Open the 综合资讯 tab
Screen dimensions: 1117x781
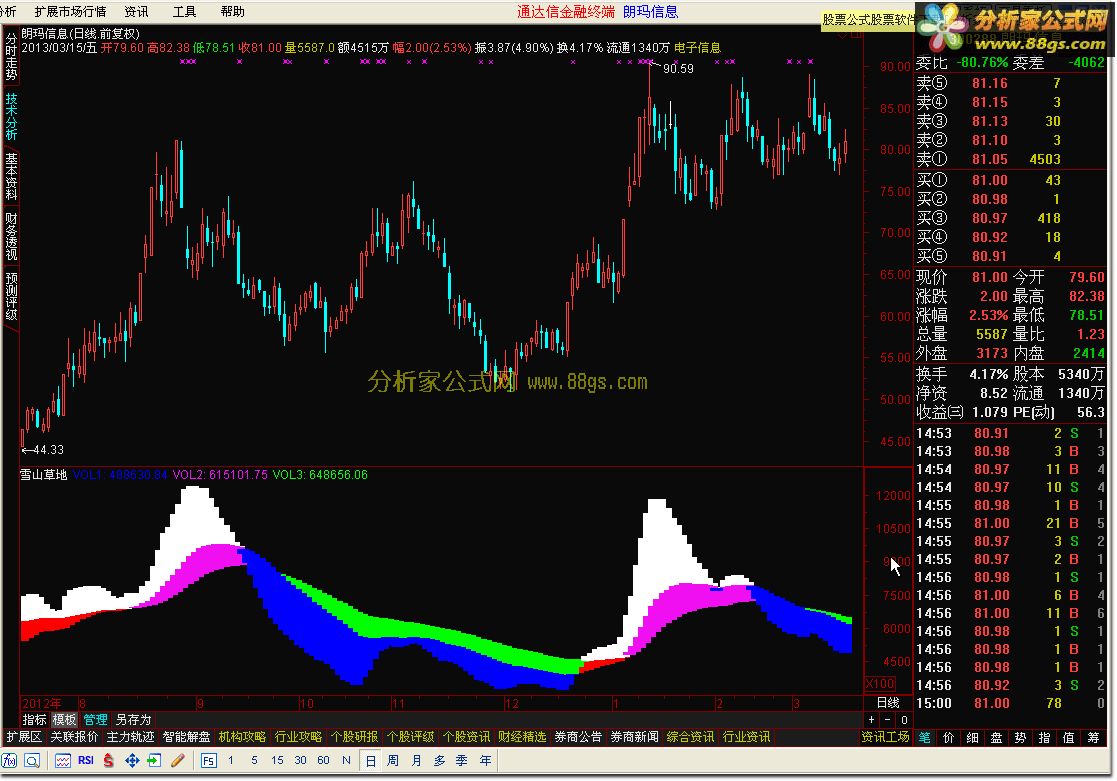690,737
